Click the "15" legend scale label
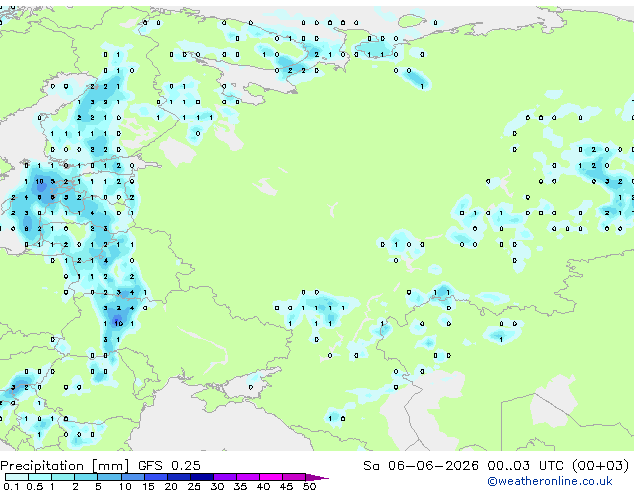This screenshot has height=490, width=634. 148,486
